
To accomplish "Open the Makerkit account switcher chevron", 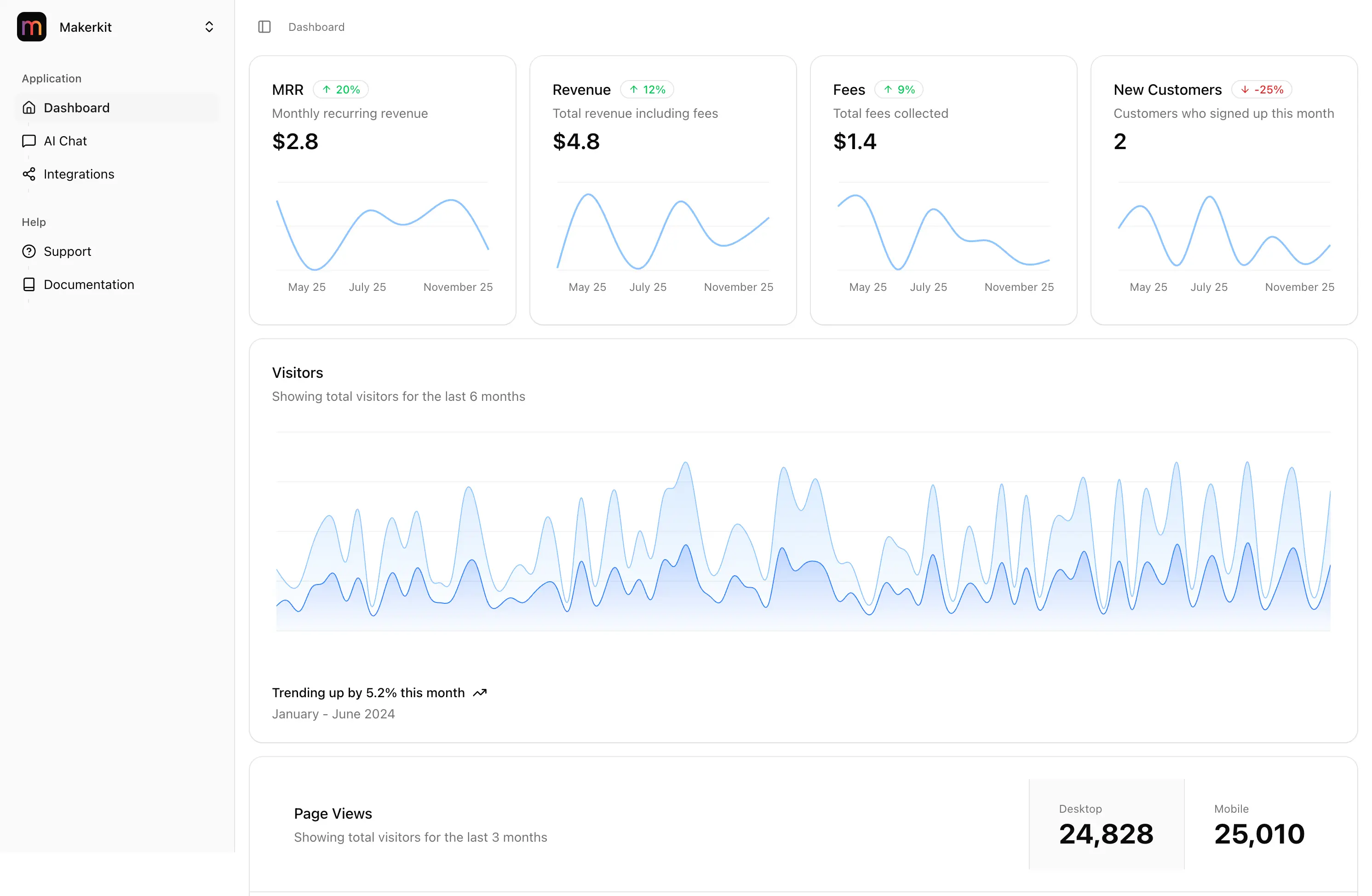I will pyautogui.click(x=209, y=27).
